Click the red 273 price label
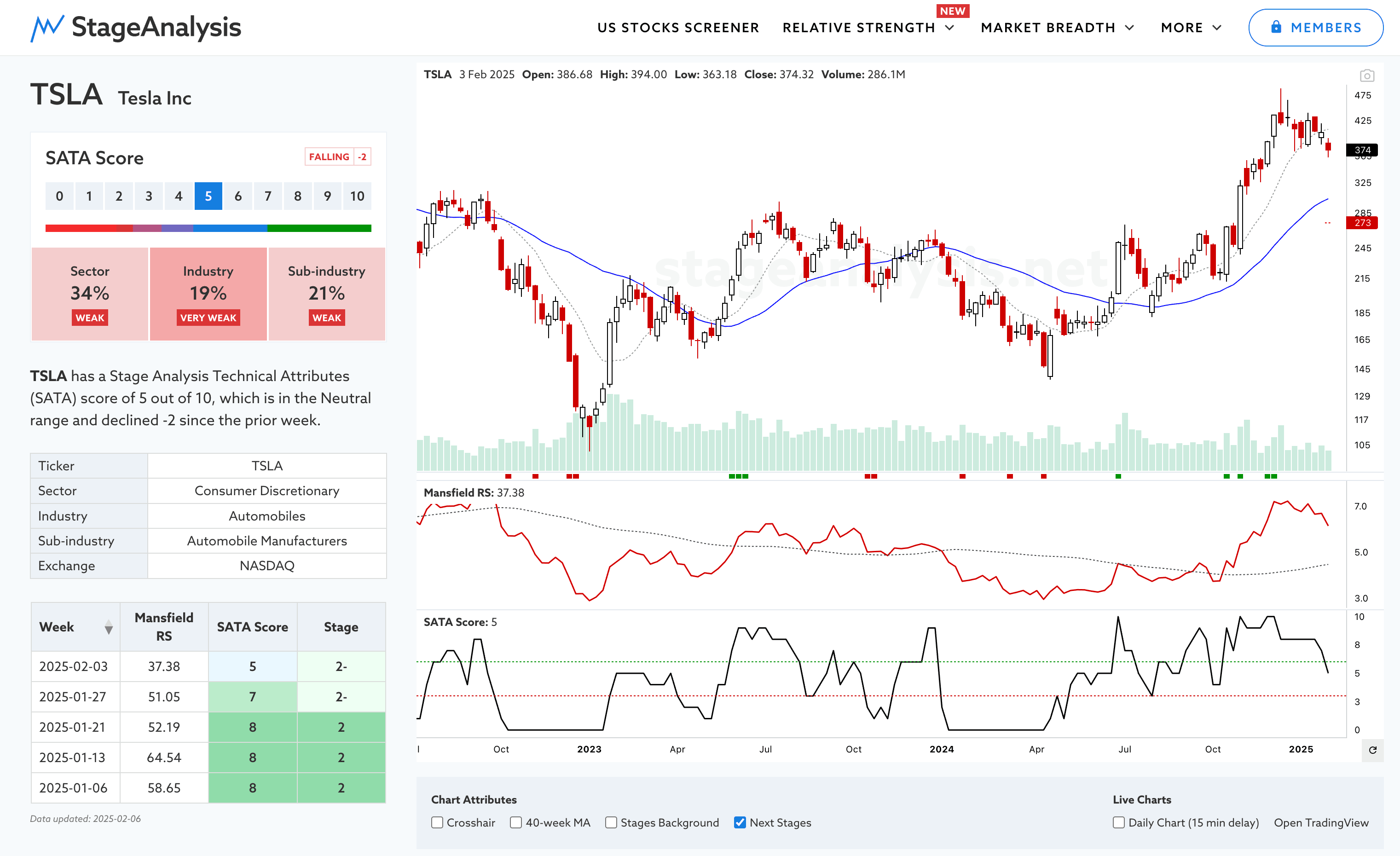This screenshot has height=856, width=1400. tap(1363, 223)
